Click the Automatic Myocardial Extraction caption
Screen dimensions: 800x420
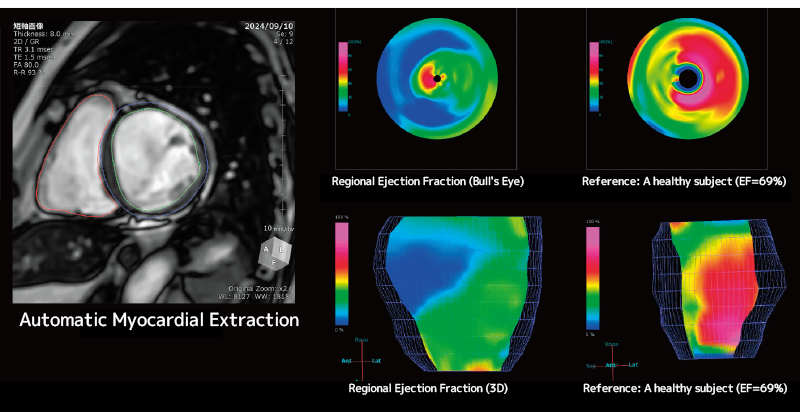160,320
